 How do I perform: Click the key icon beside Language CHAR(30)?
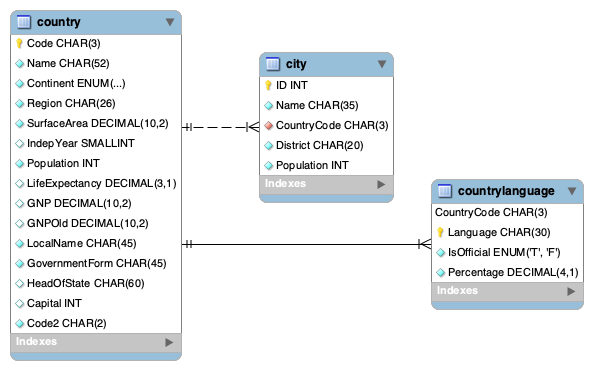[440, 232]
